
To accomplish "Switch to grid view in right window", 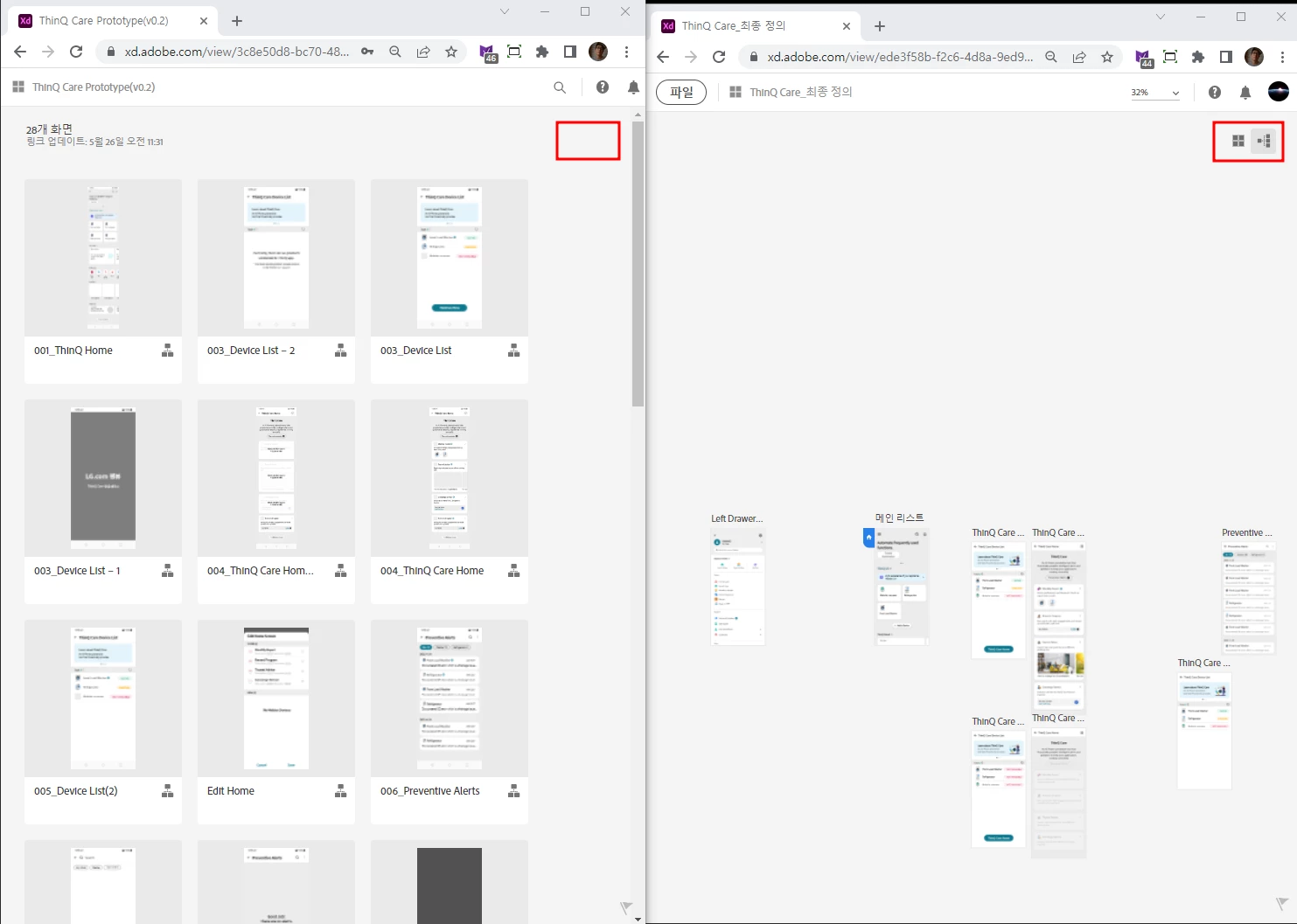I will point(1238,141).
